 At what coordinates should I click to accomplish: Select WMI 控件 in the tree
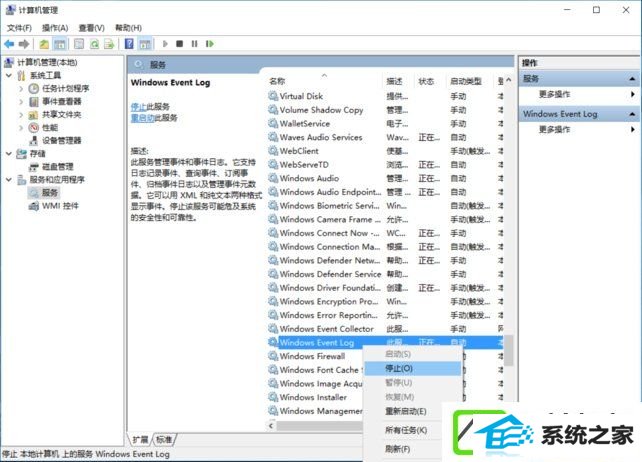pyautogui.click(x=60, y=206)
